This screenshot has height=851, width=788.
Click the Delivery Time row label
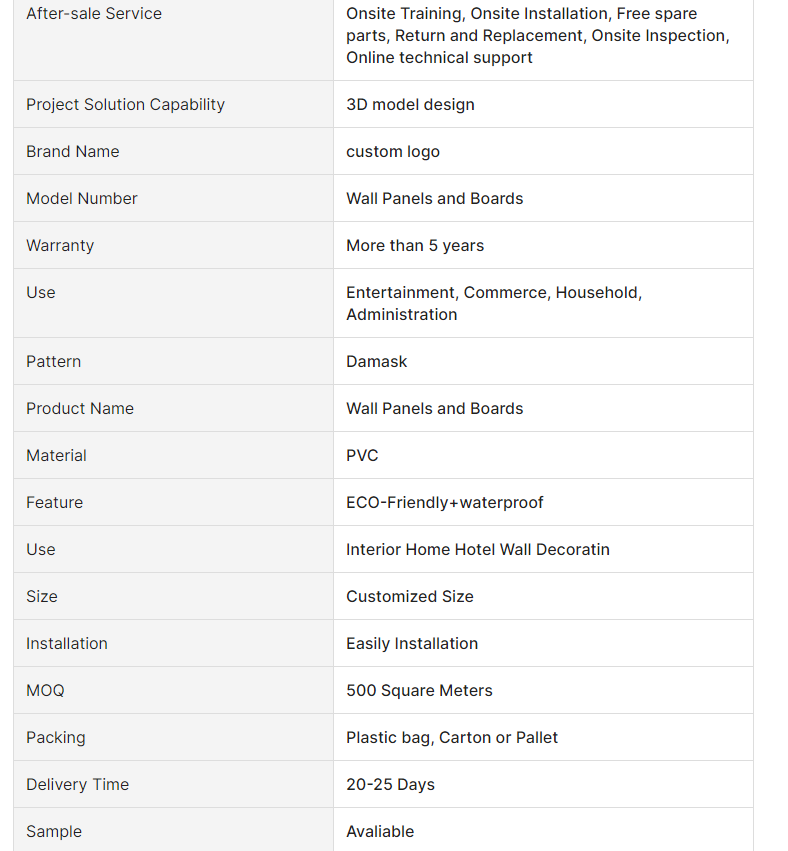pyautogui.click(x=78, y=784)
